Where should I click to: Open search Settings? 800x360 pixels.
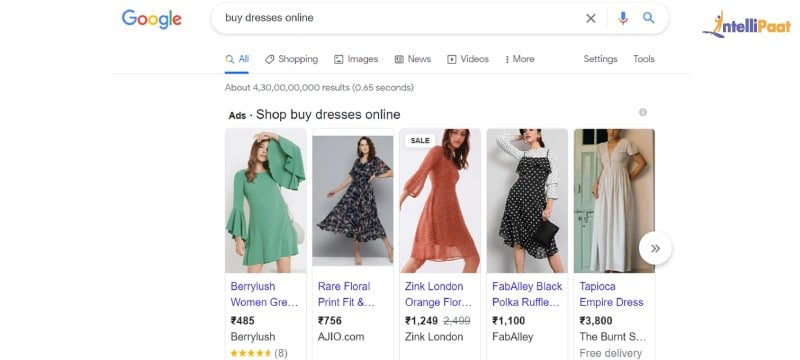coord(601,59)
